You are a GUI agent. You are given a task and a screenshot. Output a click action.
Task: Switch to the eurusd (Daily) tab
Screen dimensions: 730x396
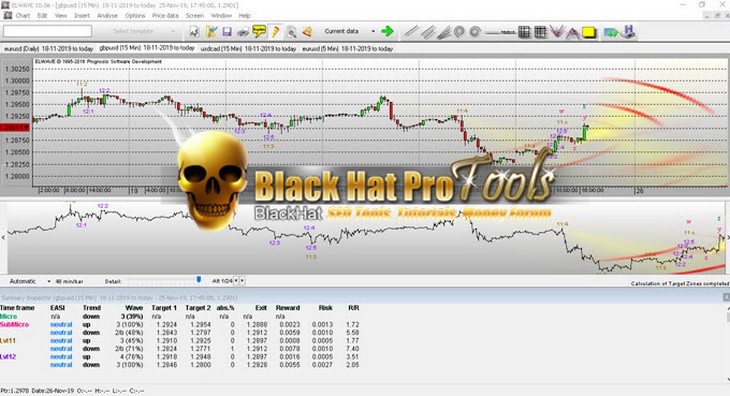pyautogui.click(x=49, y=48)
